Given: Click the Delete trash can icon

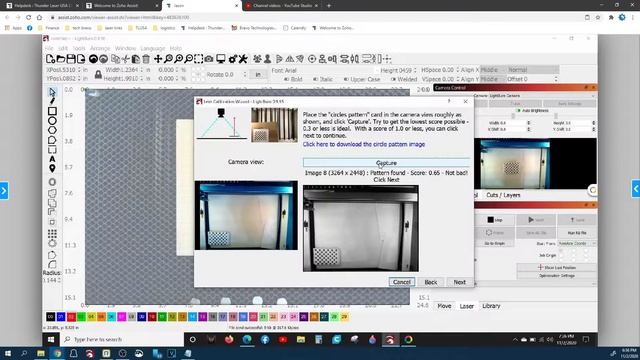Looking at the screenshot, I should 146,59.
